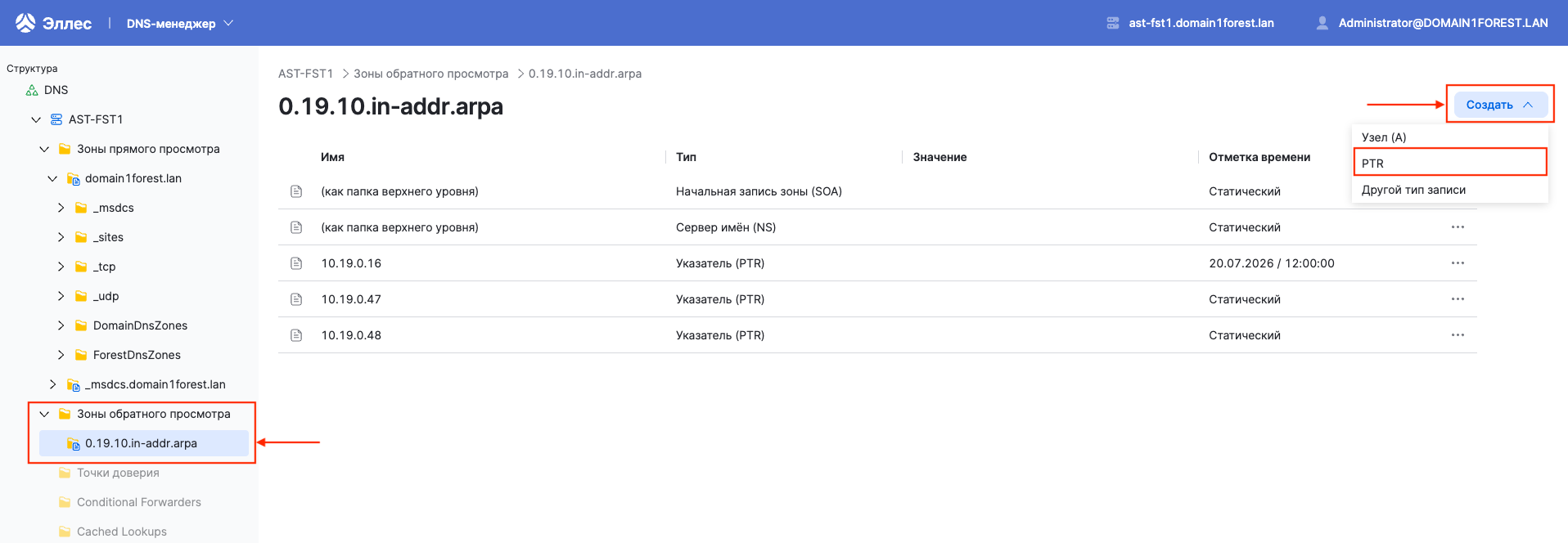Expand the _msdcs folder
This screenshot has height=543, width=1568.
(61, 208)
